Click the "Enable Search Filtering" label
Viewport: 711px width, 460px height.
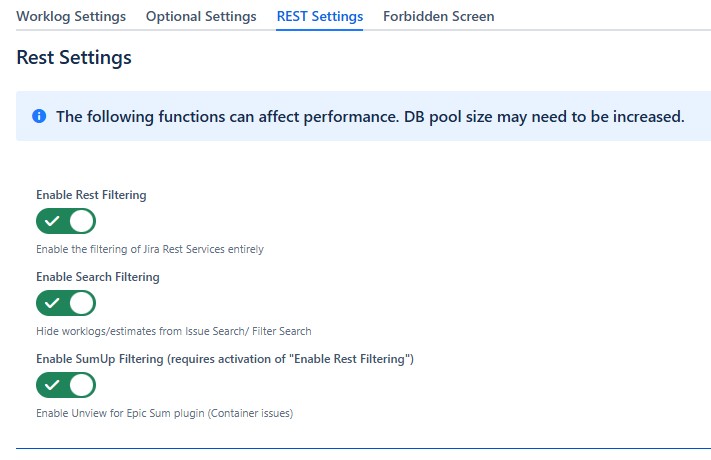click(98, 277)
